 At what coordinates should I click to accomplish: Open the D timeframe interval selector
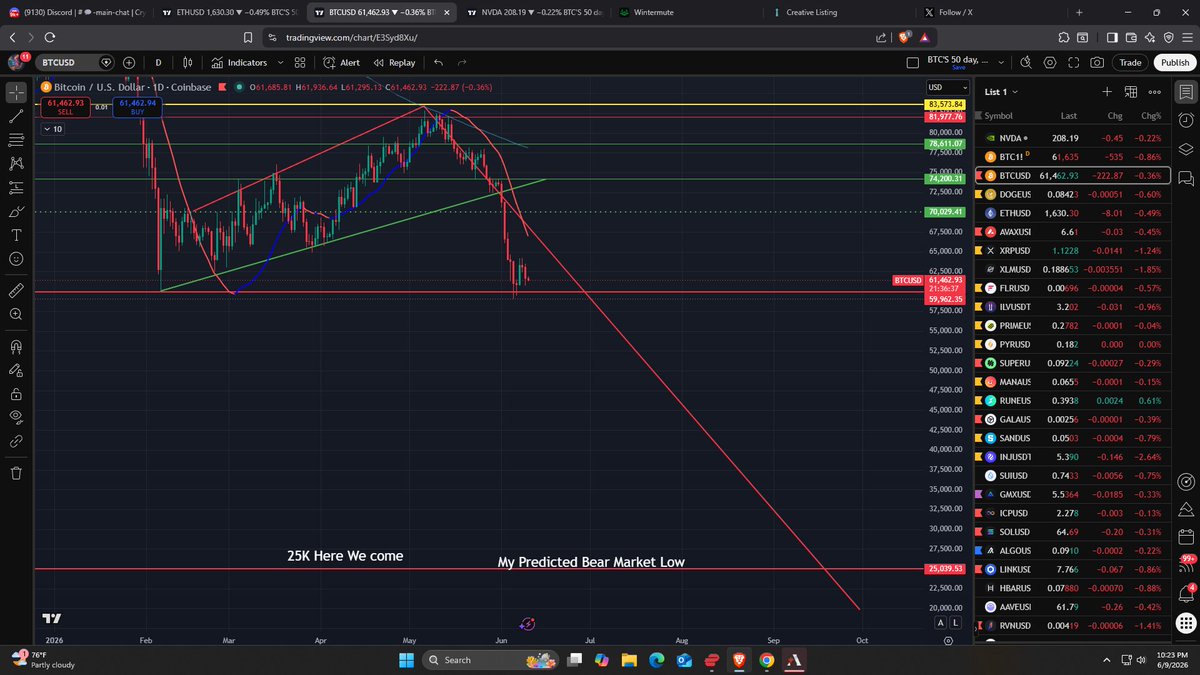coord(158,62)
